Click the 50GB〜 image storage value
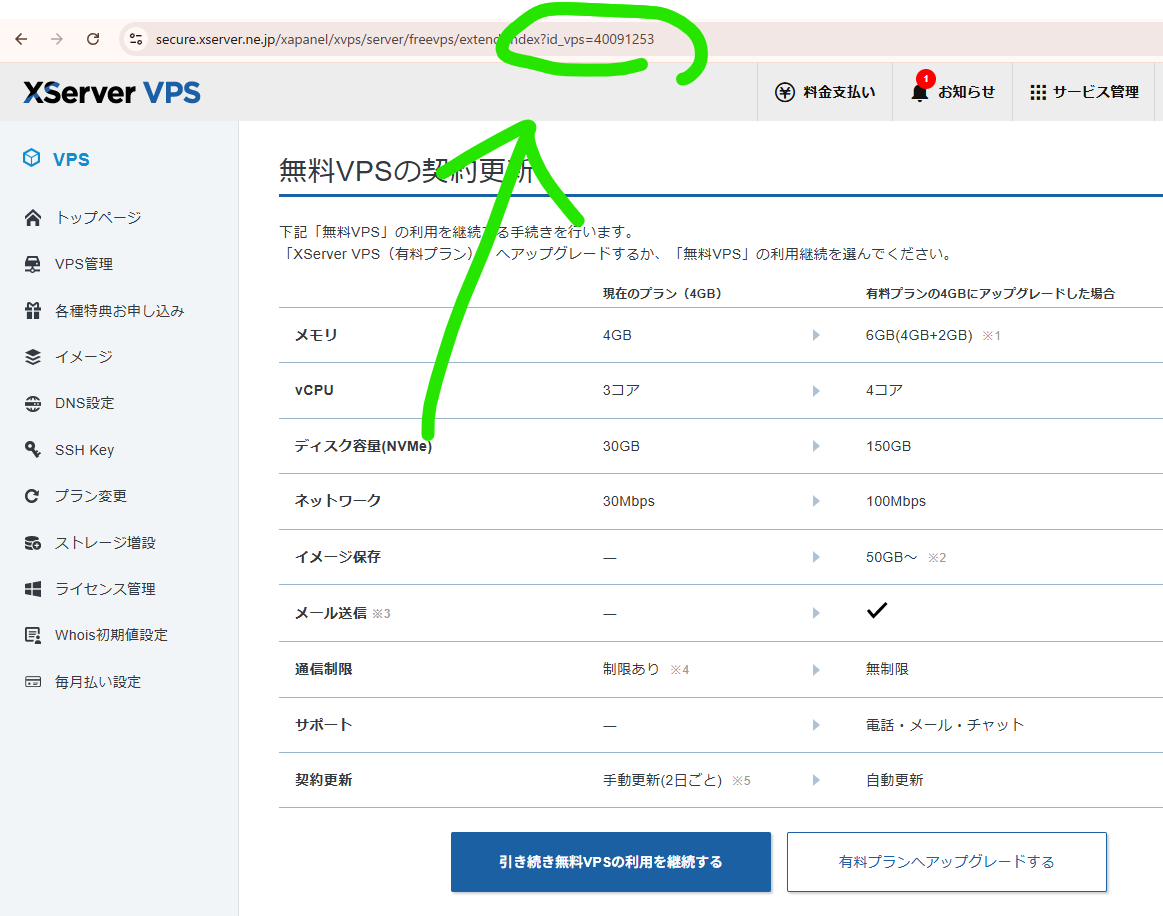The height and width of the screenshot is (916, 1163). pyautogui.click(x=891, y=557)
